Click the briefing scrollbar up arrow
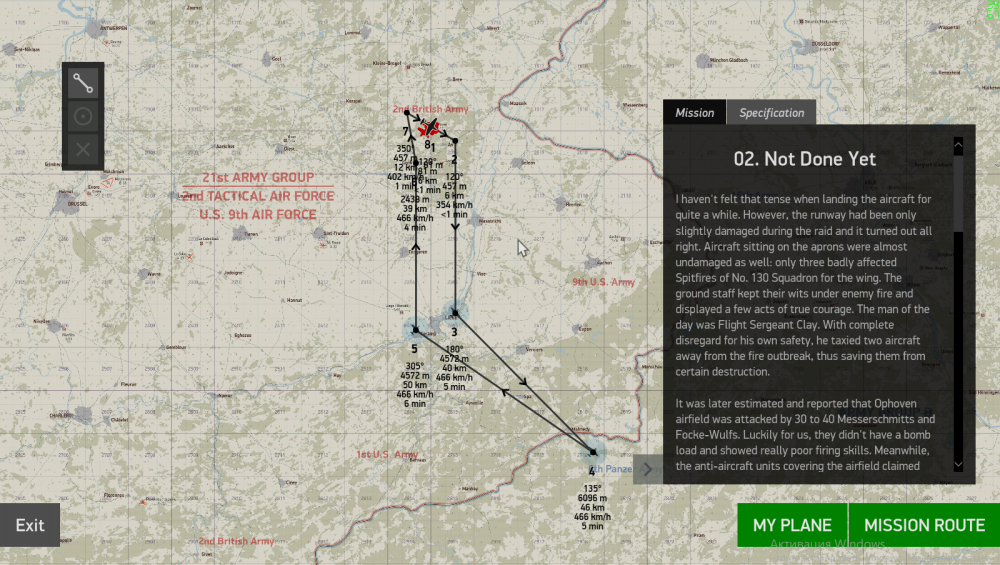 958,145
